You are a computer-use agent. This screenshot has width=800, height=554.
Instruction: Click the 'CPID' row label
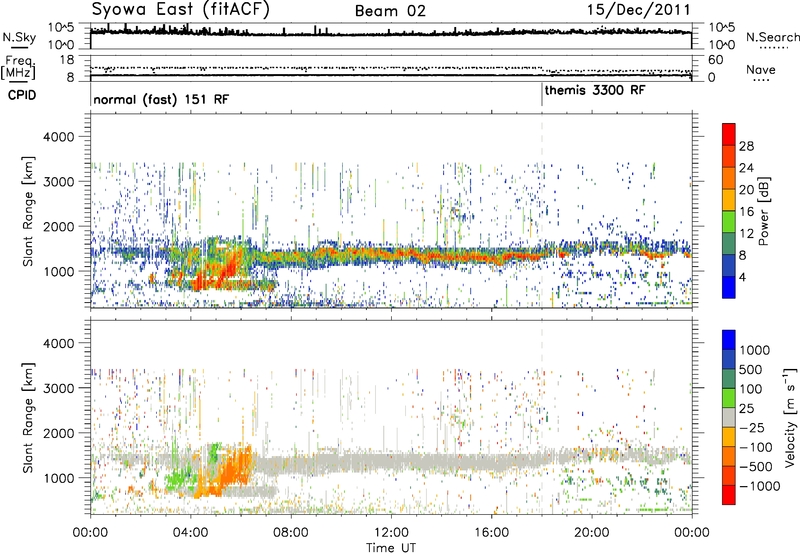(21, 95)
